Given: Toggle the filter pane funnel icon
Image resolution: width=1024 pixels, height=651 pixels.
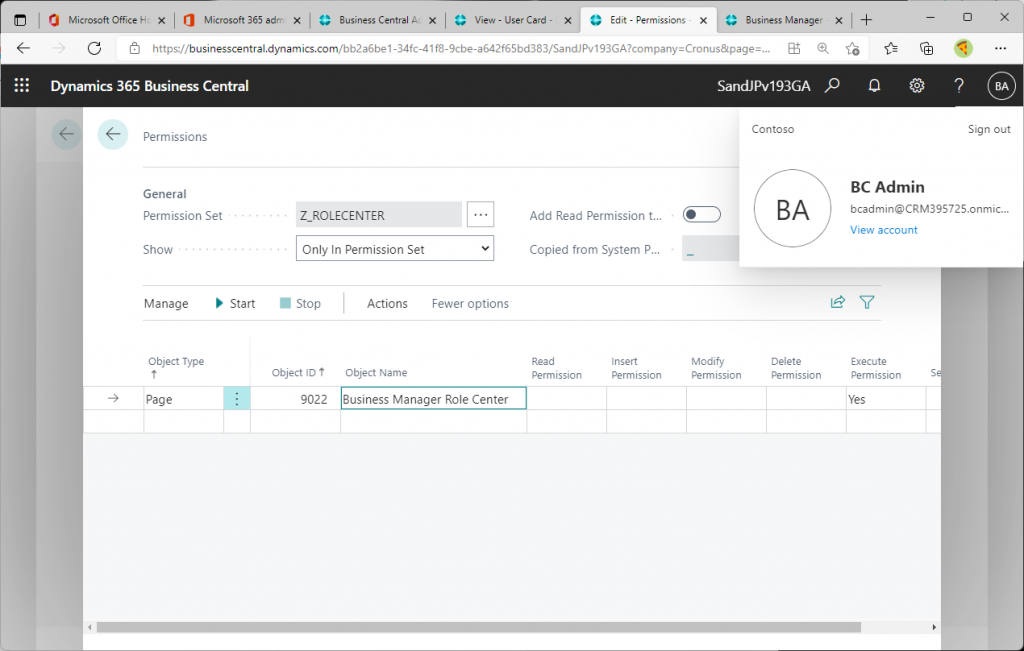Looking at the screenshot, I should pyautogui.click(x=867, y=302).
